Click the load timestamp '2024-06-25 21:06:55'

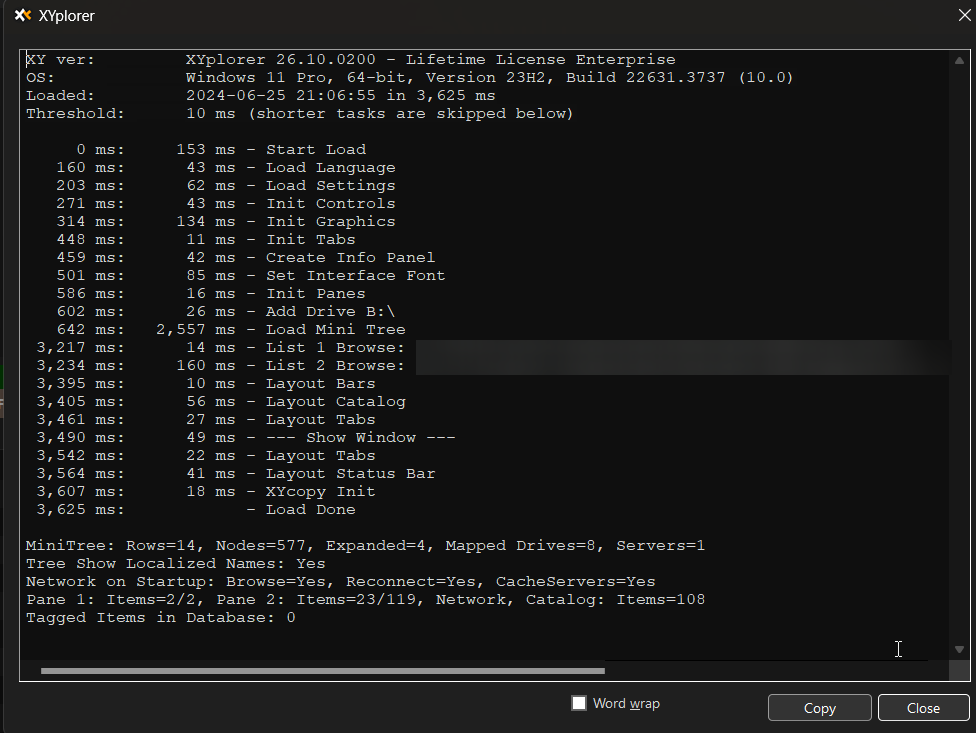281,96
